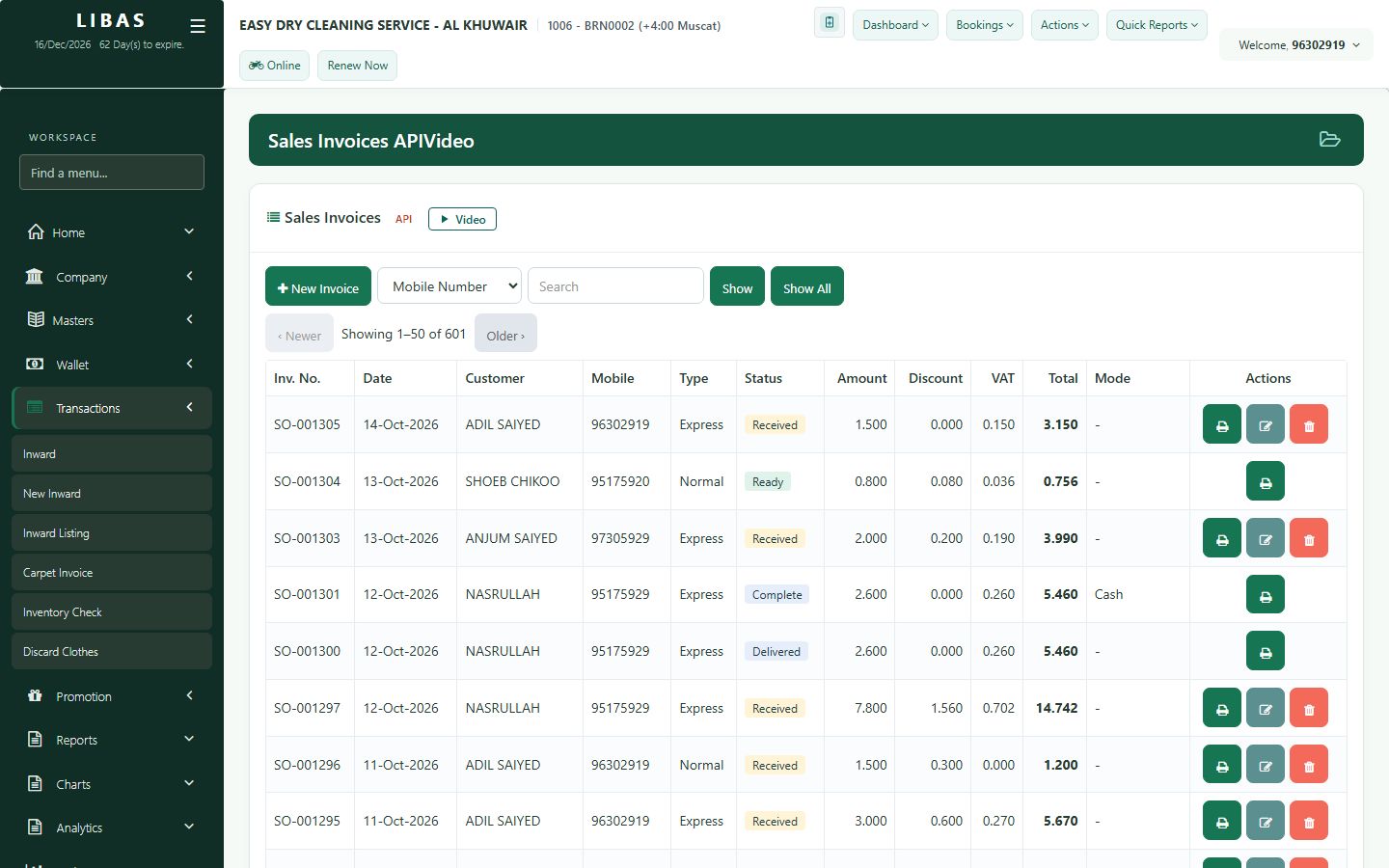This screenshot has width=1389, height=868.
Task: Expand the Wallet sidebar menu
Action: [112, 365]
